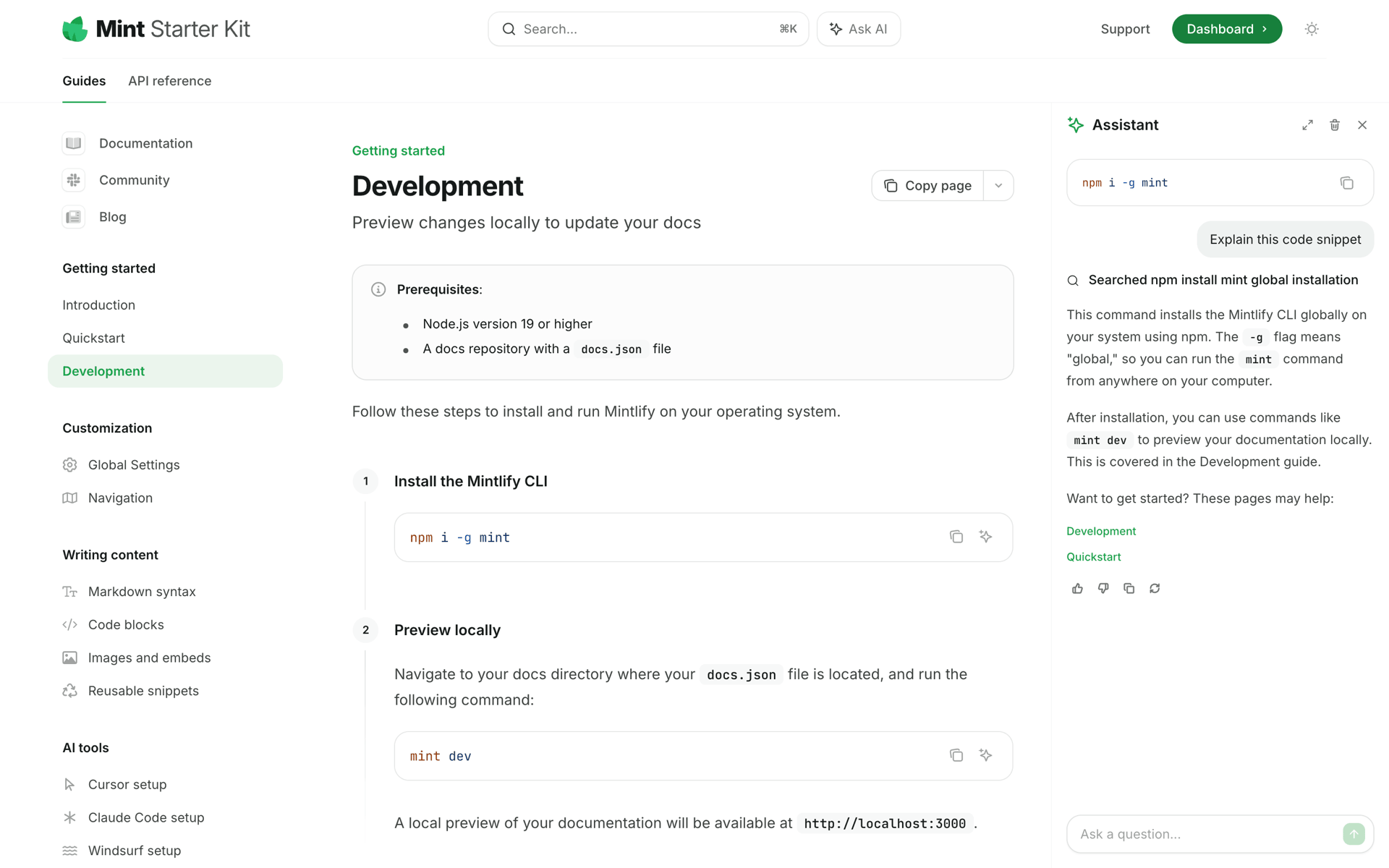The height and width of the screenshot is (868, 1389).
Task: Click the Global Settings gear icon
Action: (70, 465)
